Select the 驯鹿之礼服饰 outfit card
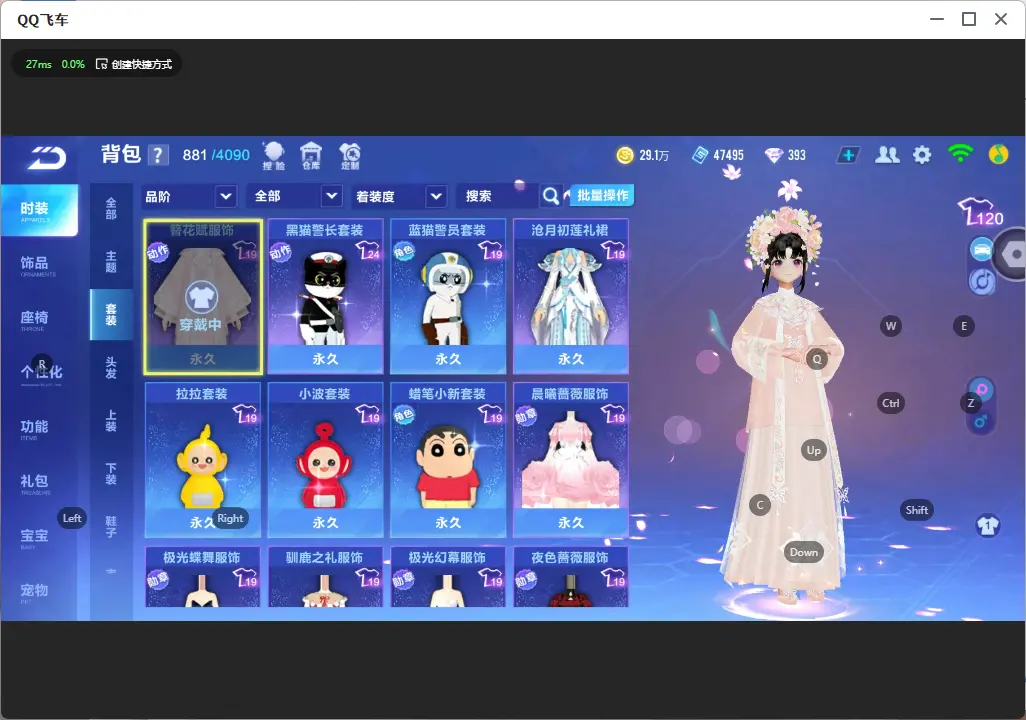Image resolution: width=1026 pixels, height=720 pixels. coord(325,577)
